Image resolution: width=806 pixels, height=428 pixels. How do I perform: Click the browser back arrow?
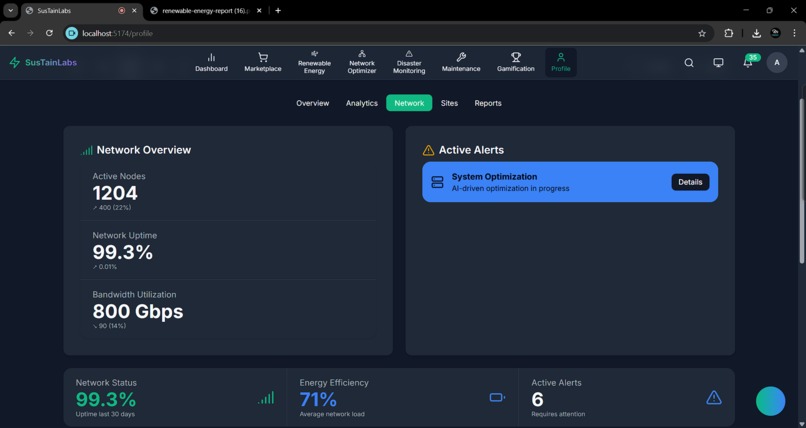(x=12, y=33)
